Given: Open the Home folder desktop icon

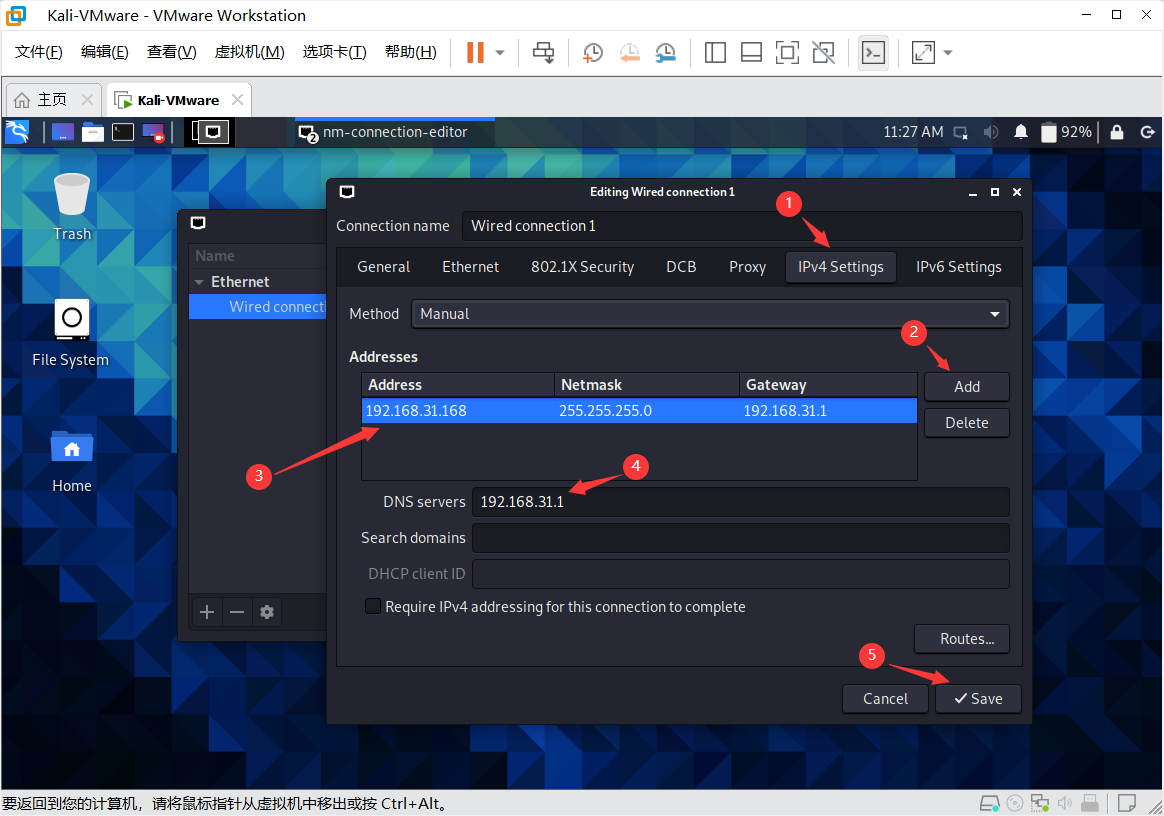Looking at the screenshot, I should tap(72, 461).
